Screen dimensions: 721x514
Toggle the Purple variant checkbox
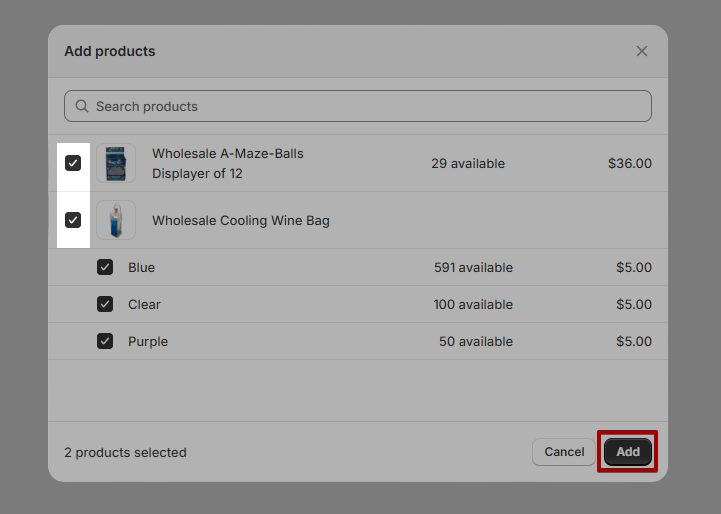coord(105,341)
